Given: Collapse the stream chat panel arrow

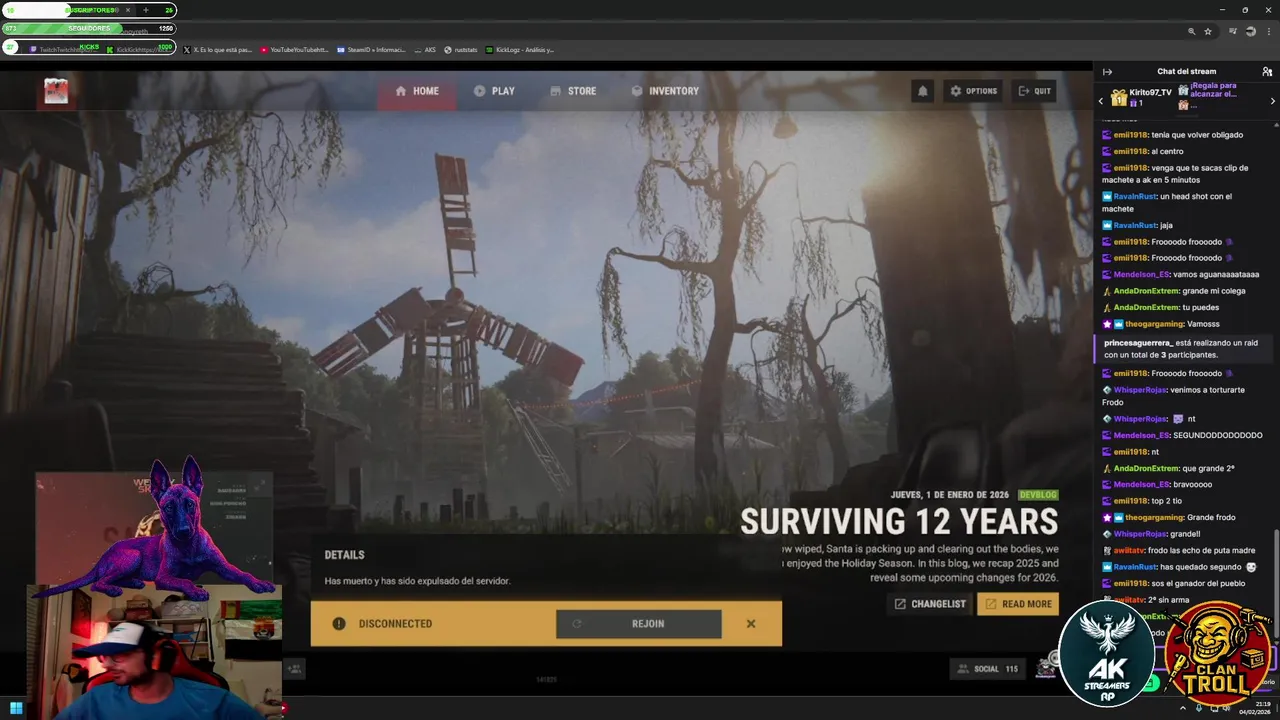Looking at the screenshot, I should pos(1107,72).
